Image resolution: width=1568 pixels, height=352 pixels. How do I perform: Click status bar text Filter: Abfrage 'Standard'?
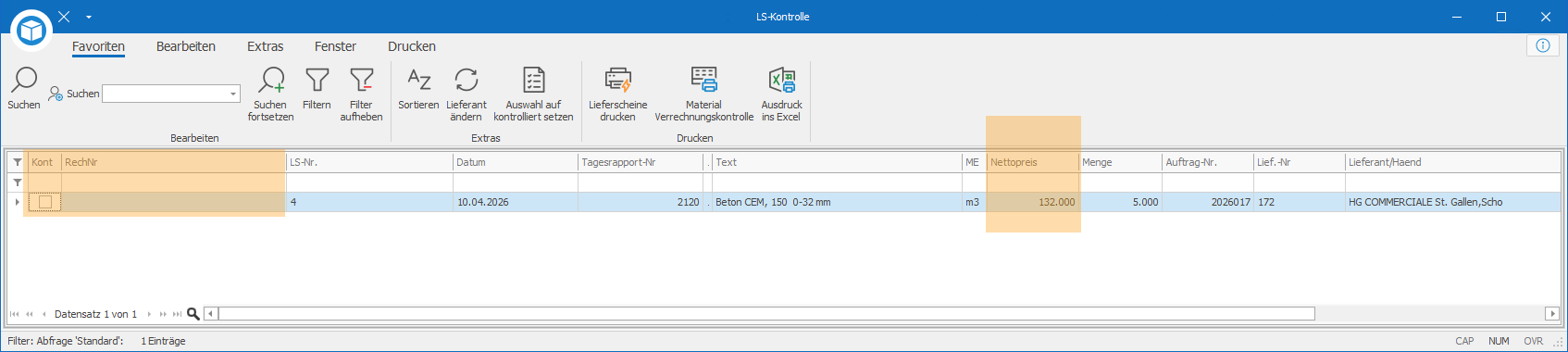pyautogui.click(x=66, y=341)
